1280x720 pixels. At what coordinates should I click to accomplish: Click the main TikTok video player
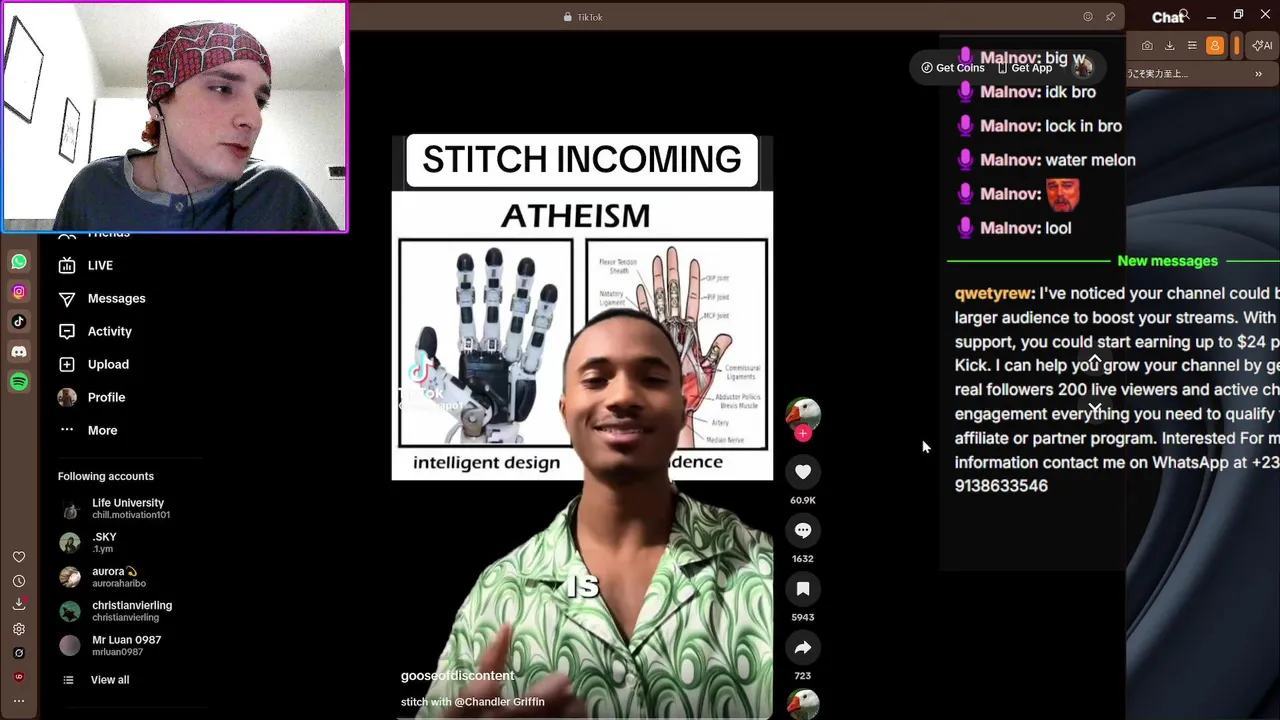click(582, 428)
